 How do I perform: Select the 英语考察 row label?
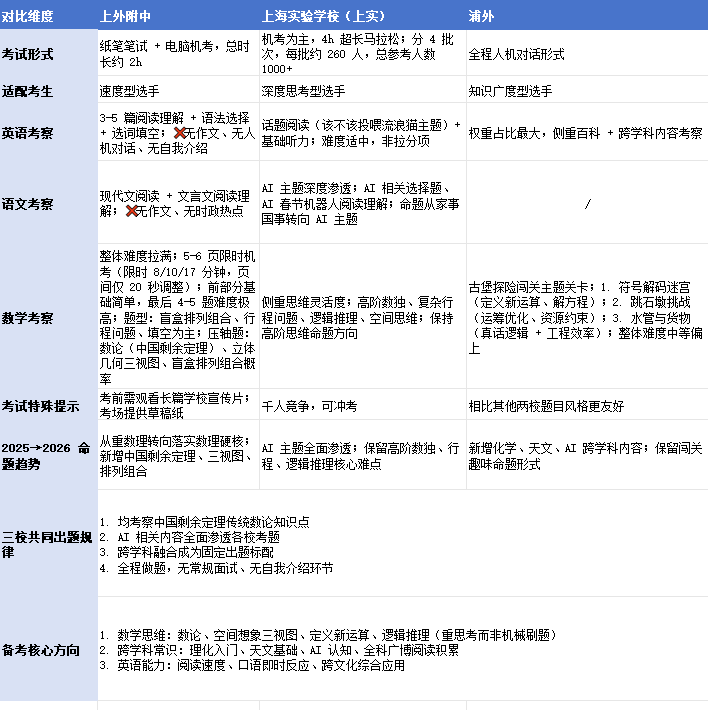(x=48, y=132)
